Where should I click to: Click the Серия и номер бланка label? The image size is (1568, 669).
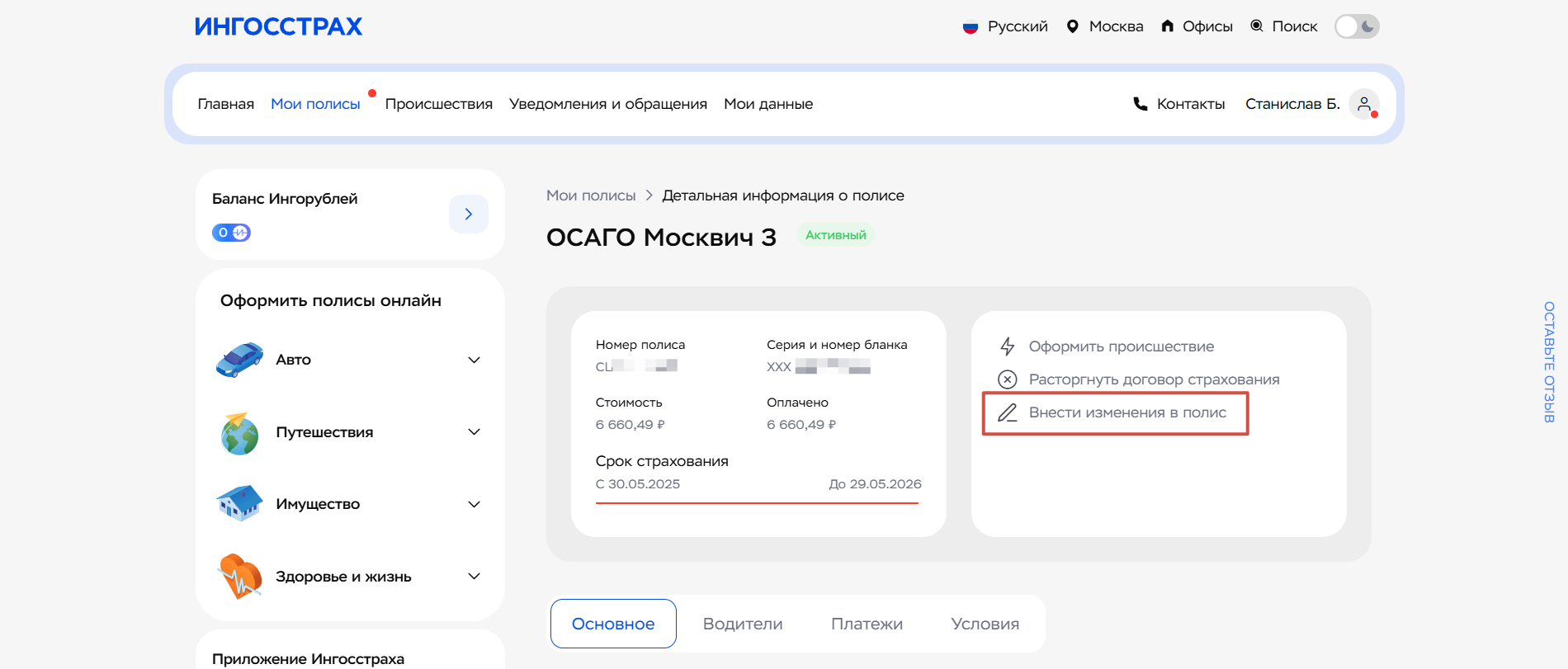[837, 345]
